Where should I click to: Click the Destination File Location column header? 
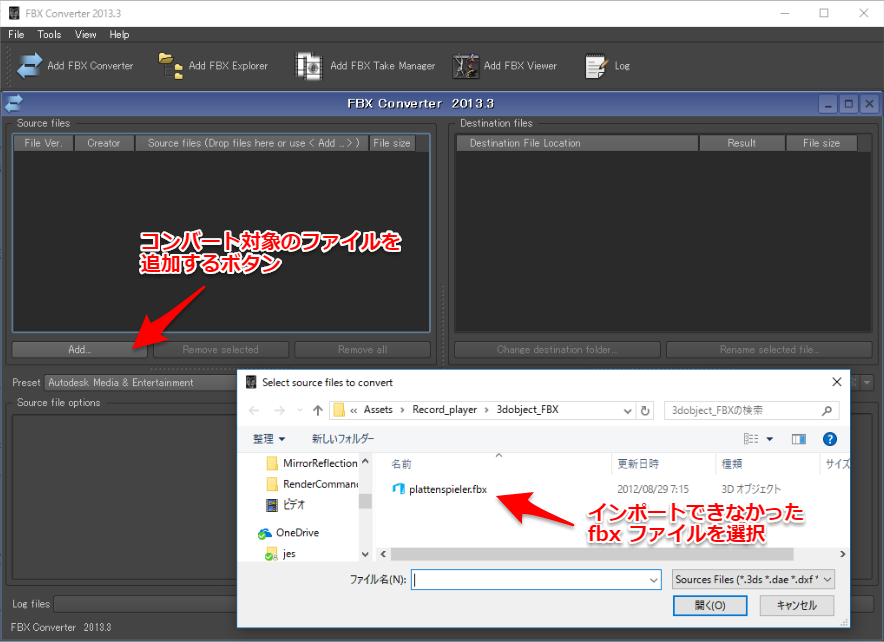coord(577,143)
